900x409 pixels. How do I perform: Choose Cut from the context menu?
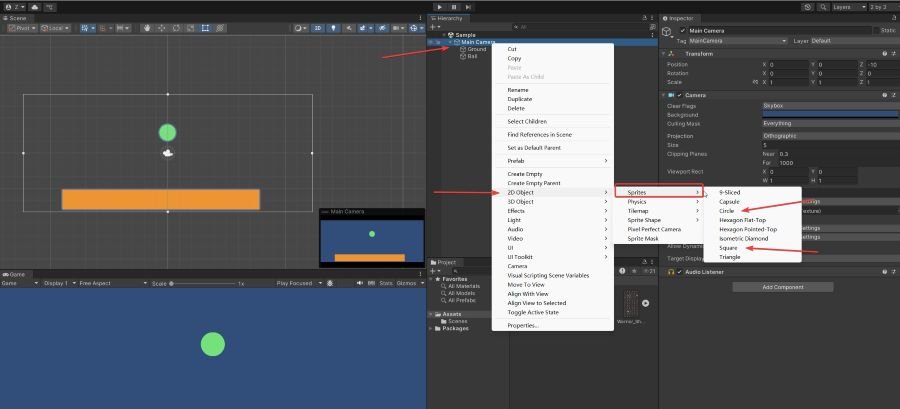tap(553, 49)
